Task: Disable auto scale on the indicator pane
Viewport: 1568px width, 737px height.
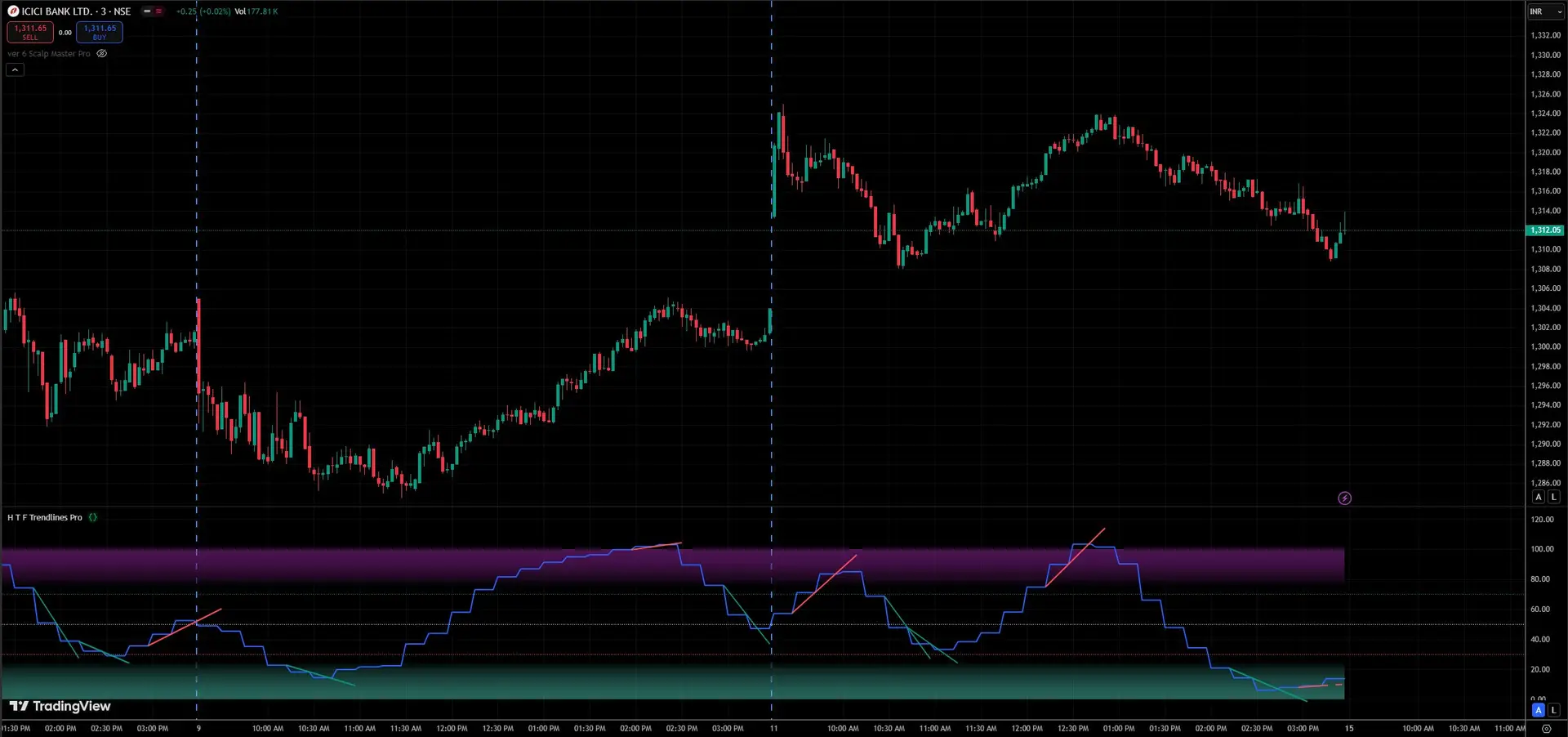Action: pyautogui.click(x=1539, y=710)
